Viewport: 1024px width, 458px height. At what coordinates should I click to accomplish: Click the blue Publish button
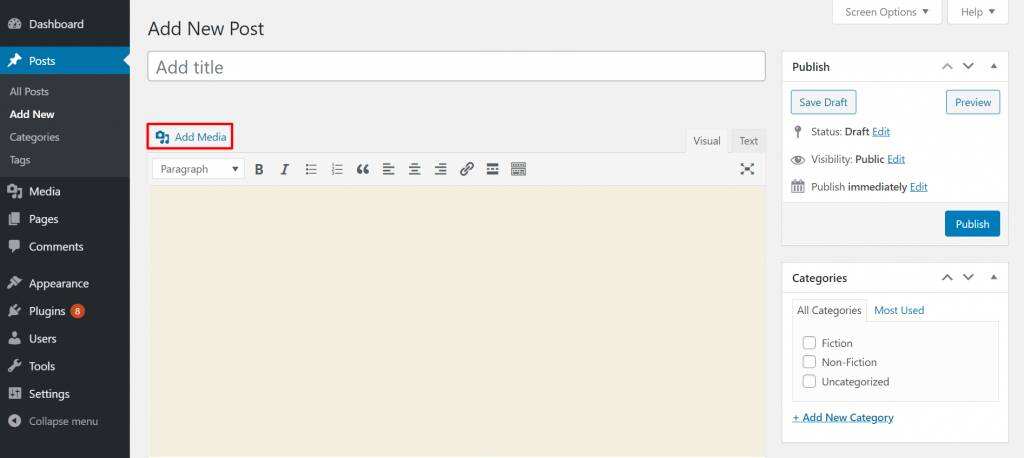[x=972, y=224]
